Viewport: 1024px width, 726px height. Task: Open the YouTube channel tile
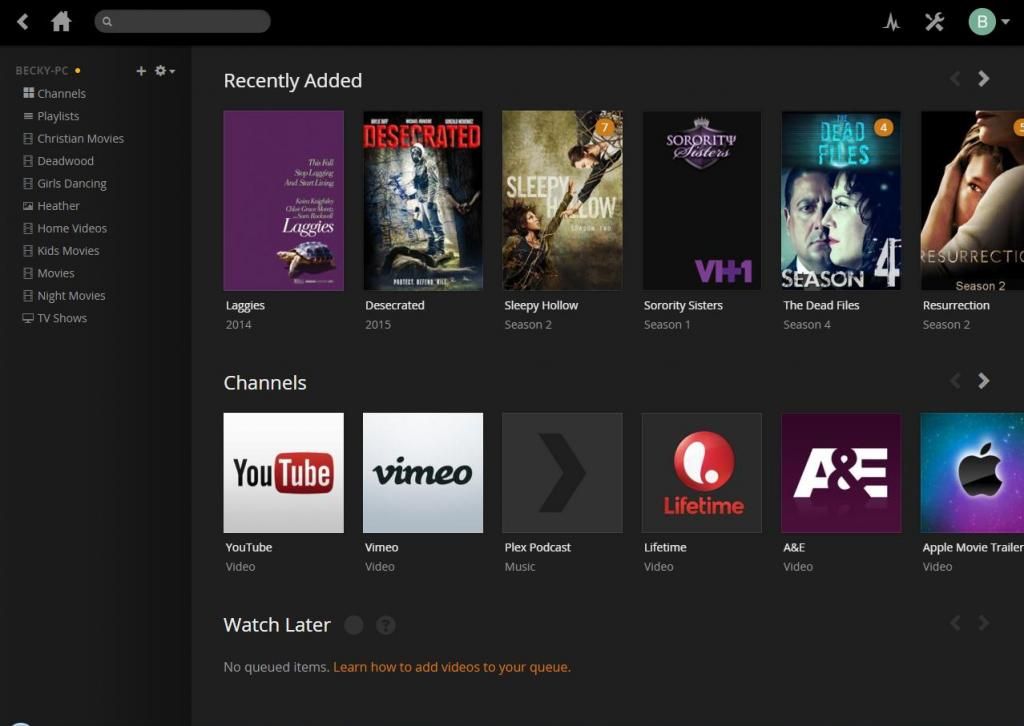point(283,473)
